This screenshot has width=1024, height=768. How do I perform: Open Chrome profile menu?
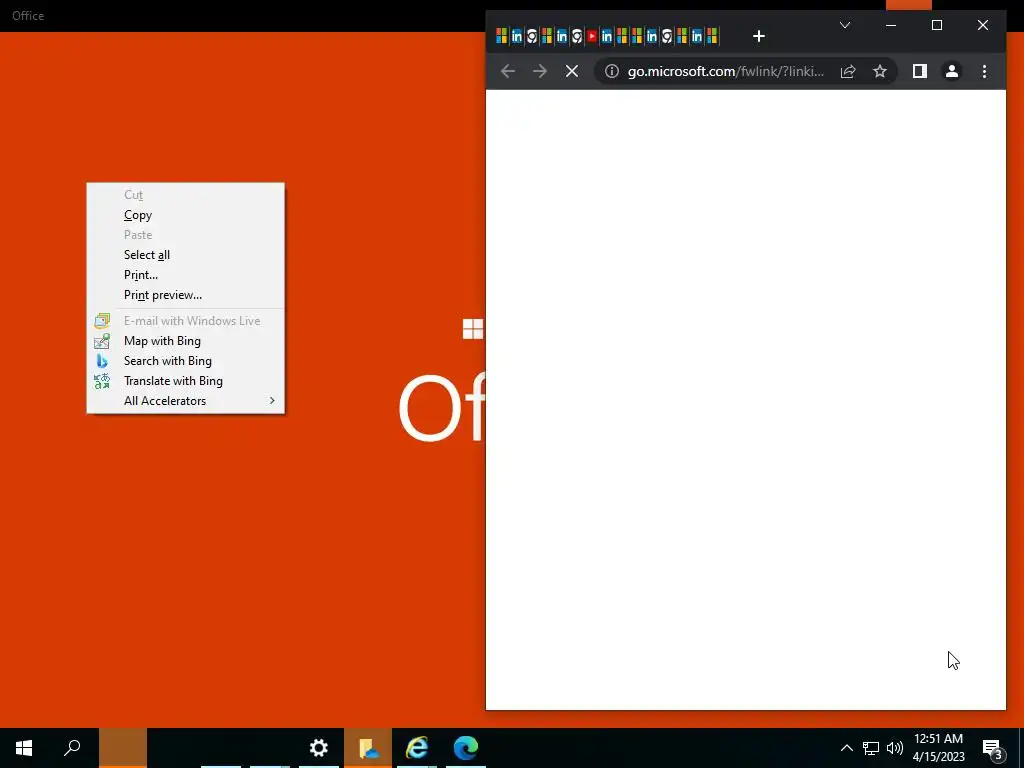(x=952, y=71)
